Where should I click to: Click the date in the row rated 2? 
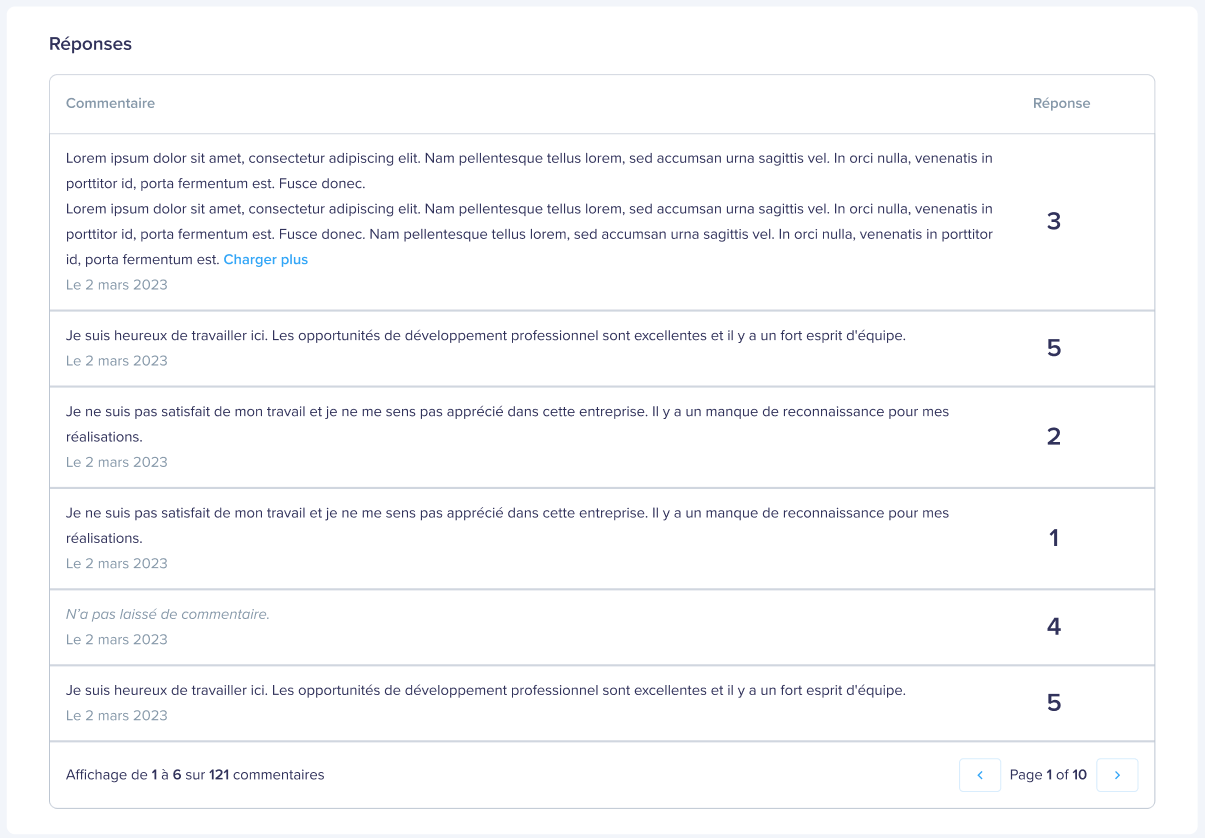117,462
